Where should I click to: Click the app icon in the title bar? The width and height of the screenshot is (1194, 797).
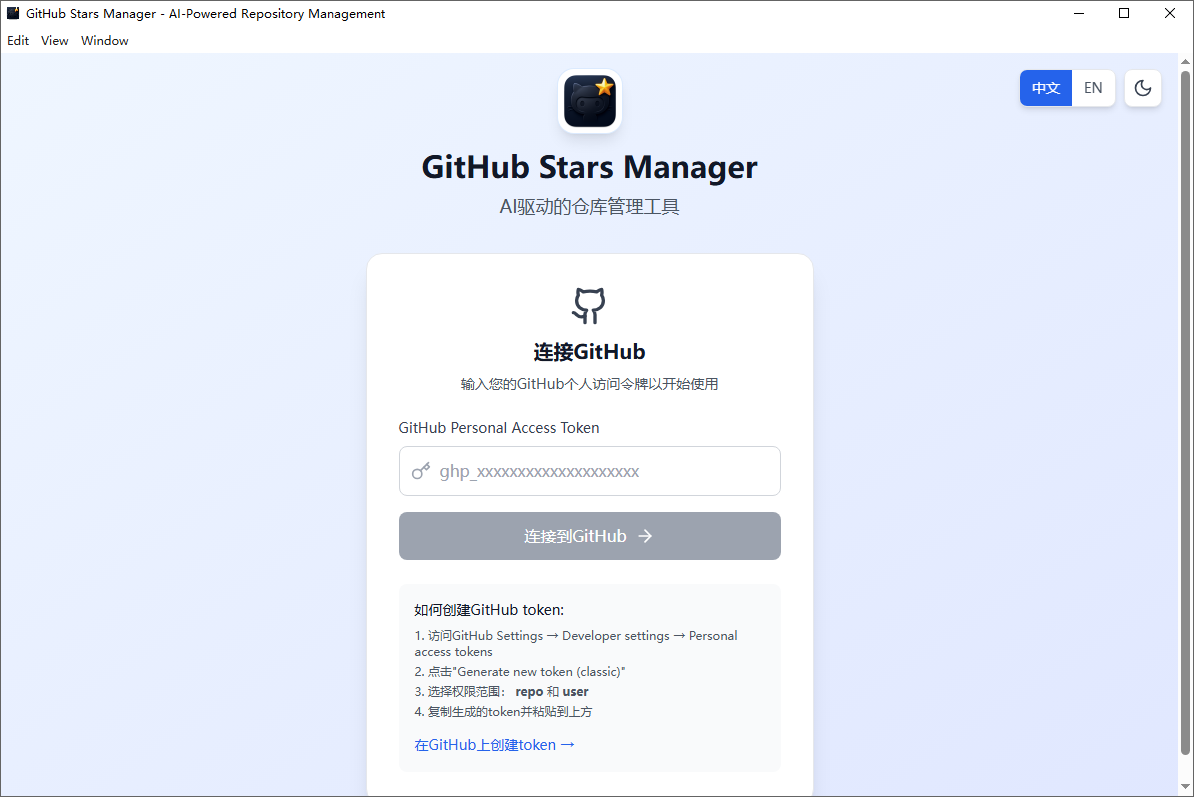point(12,13)
